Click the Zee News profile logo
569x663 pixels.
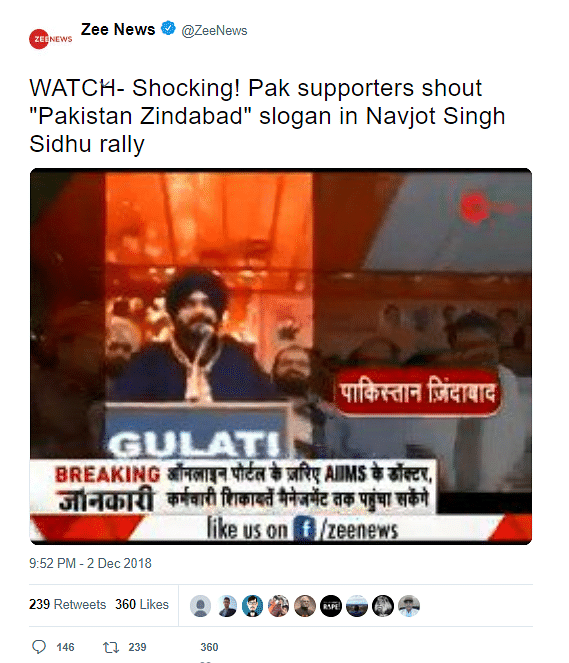coord(50,39)
